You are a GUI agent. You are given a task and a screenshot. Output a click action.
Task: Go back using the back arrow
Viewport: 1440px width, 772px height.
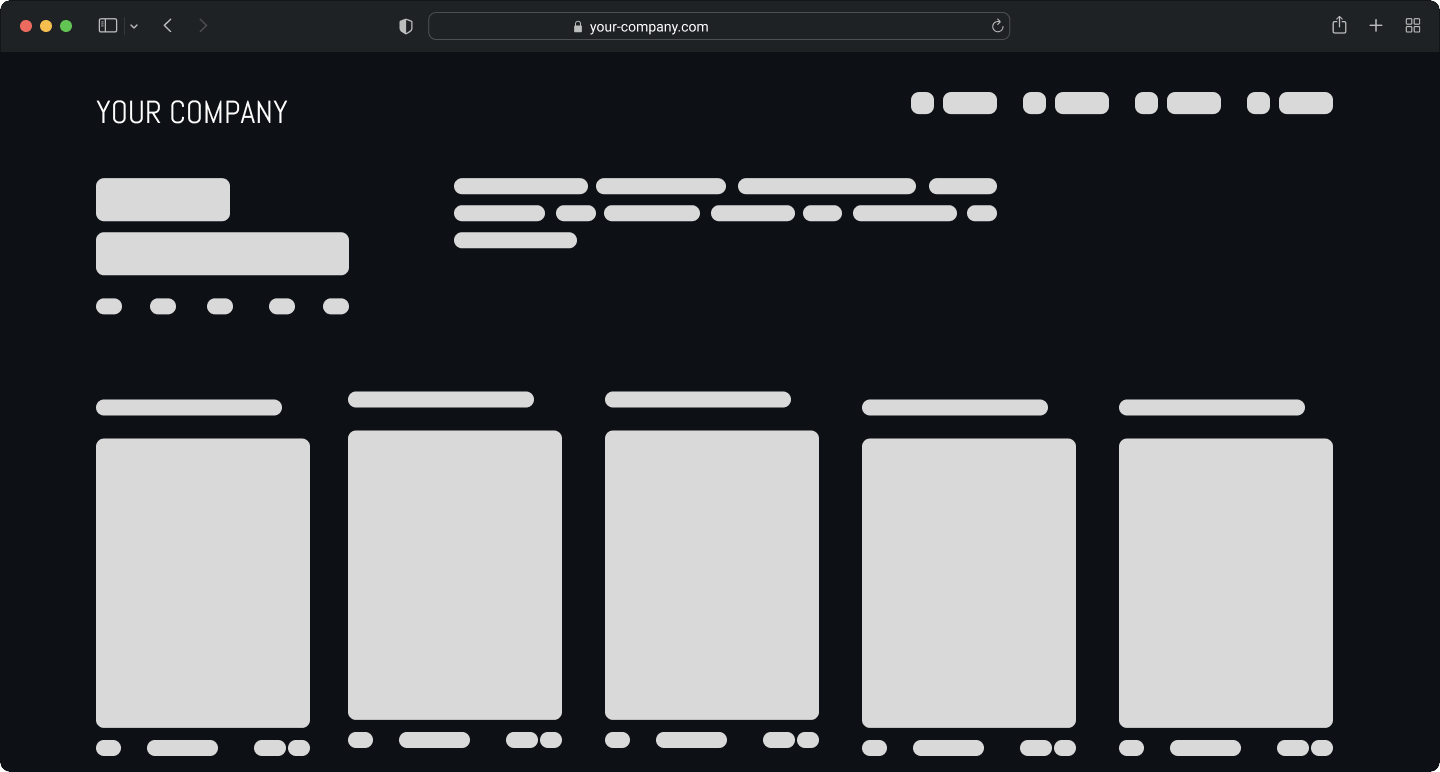point(168,26)
